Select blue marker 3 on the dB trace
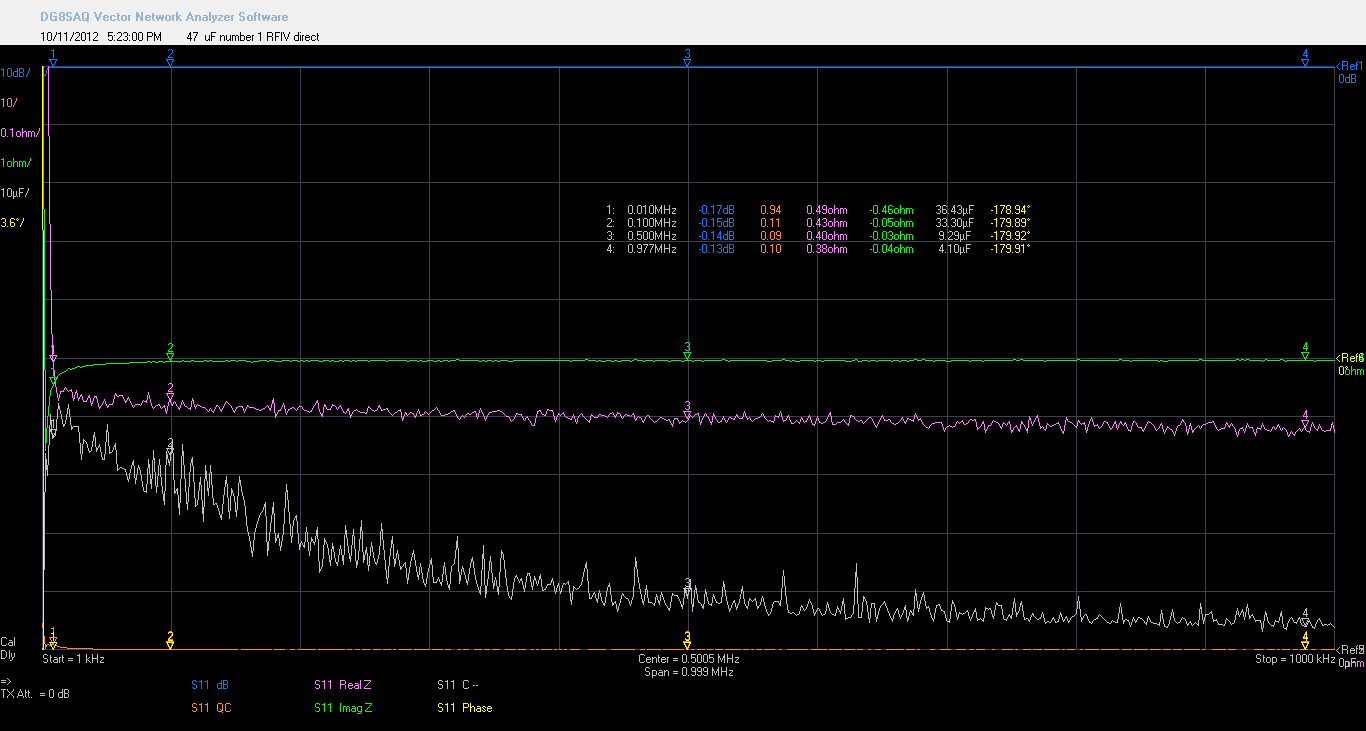 coord(688,58)
